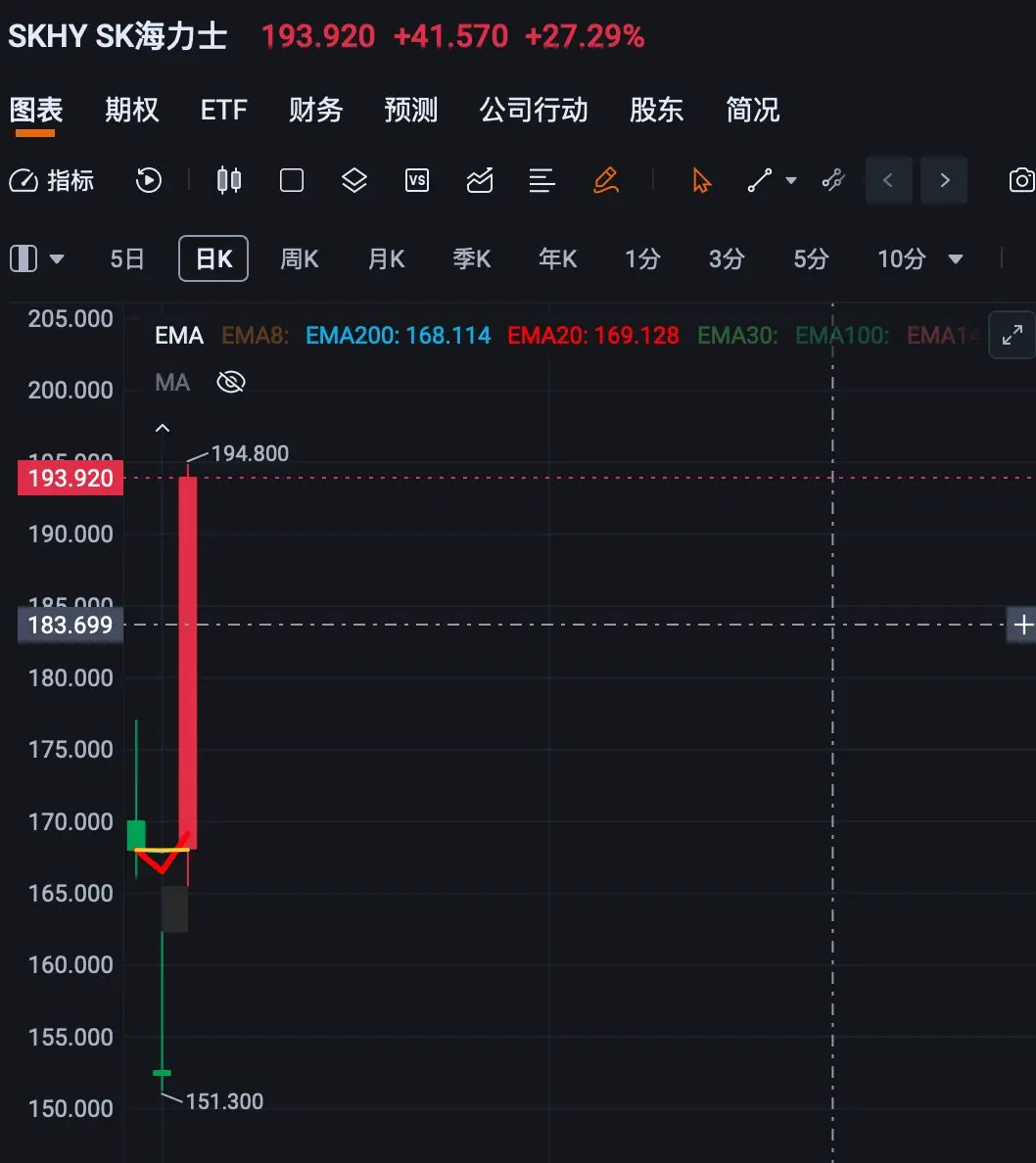
Task: Open the 股东 shareholders tab
Action: point(656,110)
